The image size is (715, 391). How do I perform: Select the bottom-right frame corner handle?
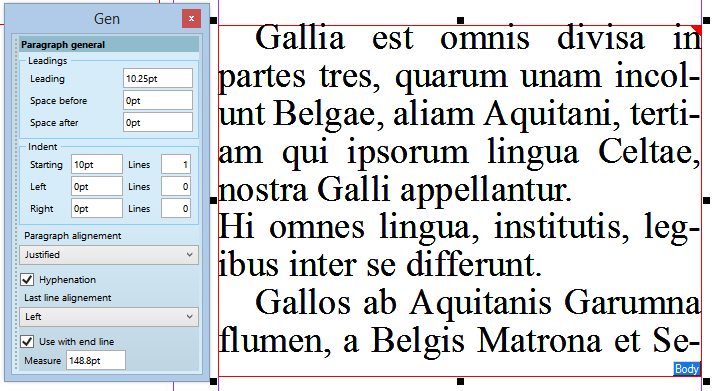(707, 381)
